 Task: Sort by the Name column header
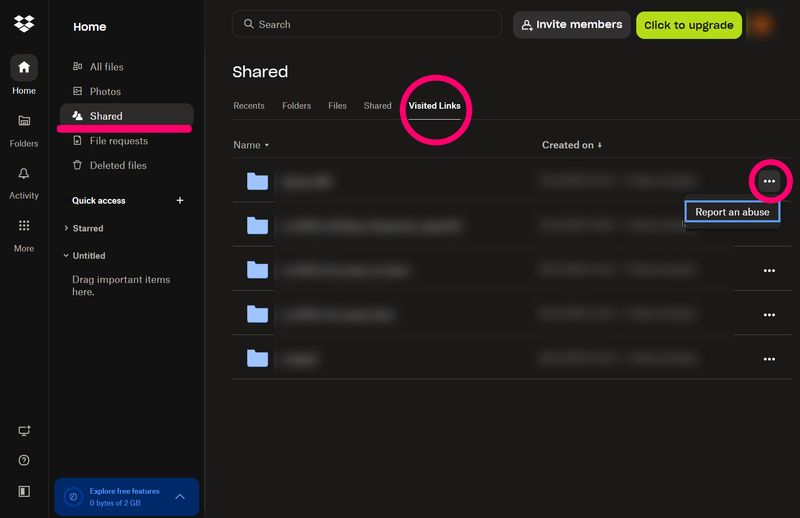251,145
